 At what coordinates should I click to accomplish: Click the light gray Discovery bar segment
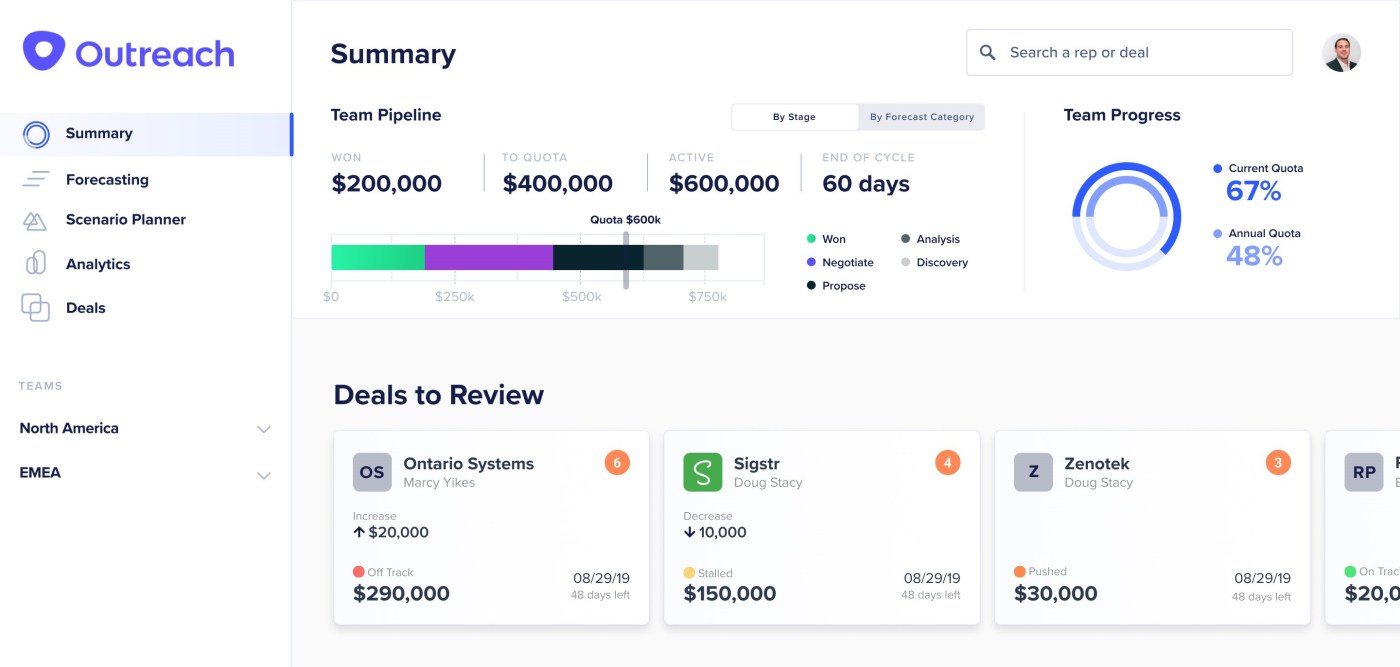(x=701, y=257)
